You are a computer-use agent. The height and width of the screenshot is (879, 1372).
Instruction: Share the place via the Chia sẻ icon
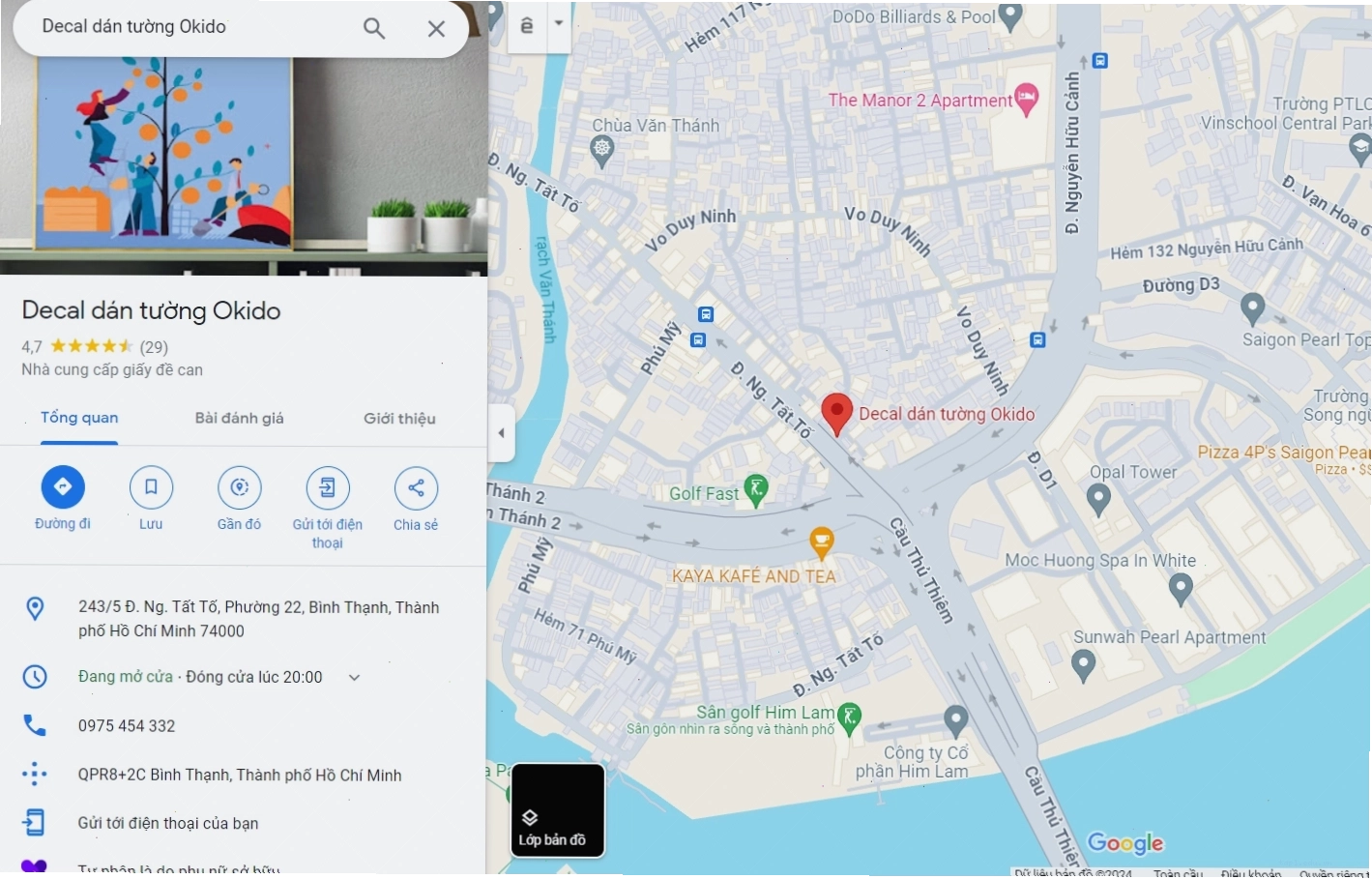click(x=416, y=487)
